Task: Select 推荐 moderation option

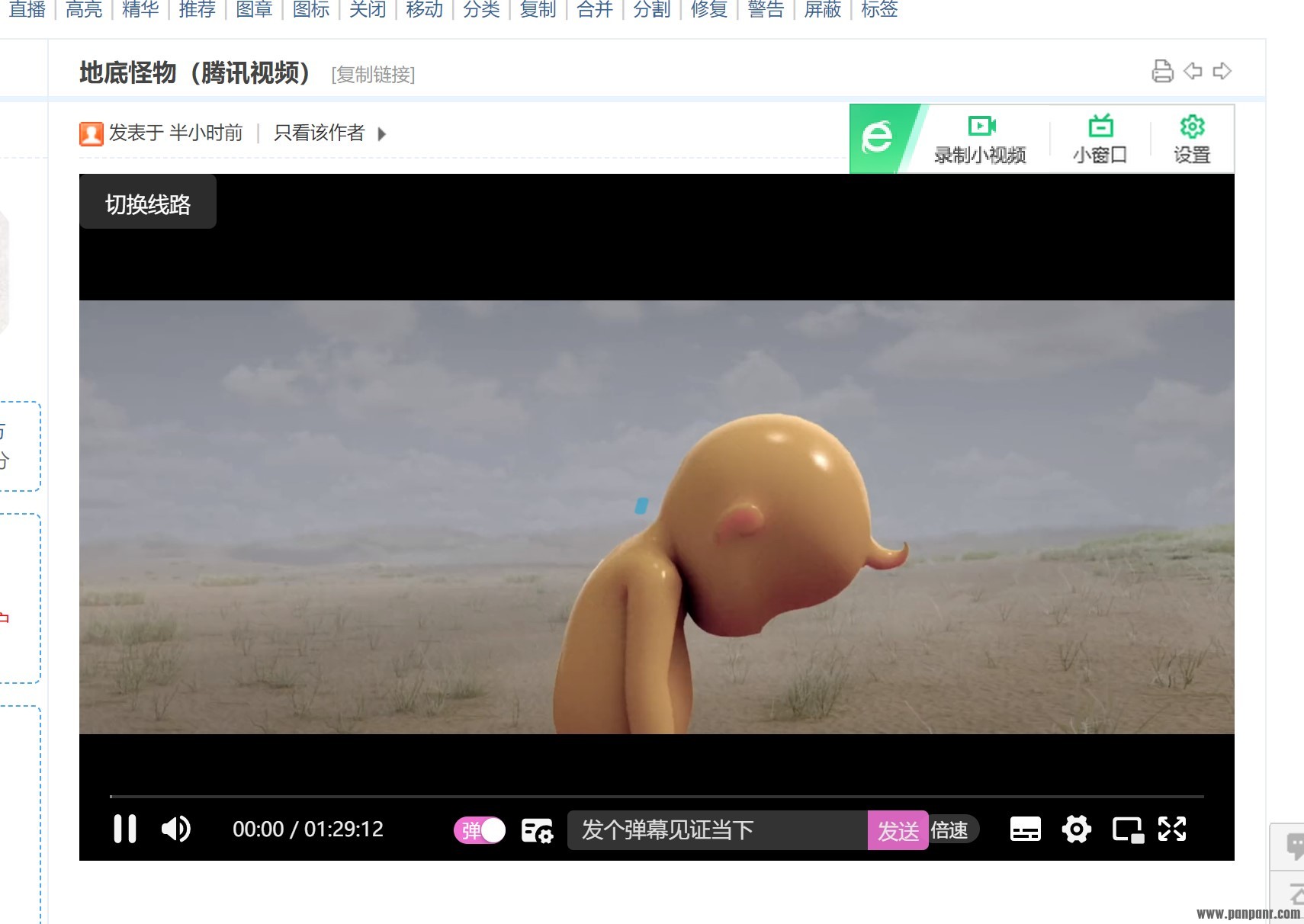Action: [198, 9]
